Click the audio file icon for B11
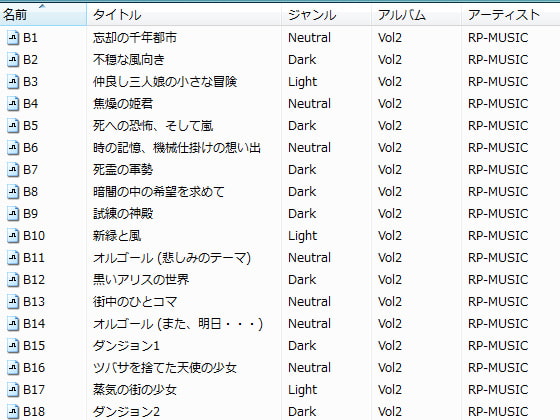 coord(13,258)
